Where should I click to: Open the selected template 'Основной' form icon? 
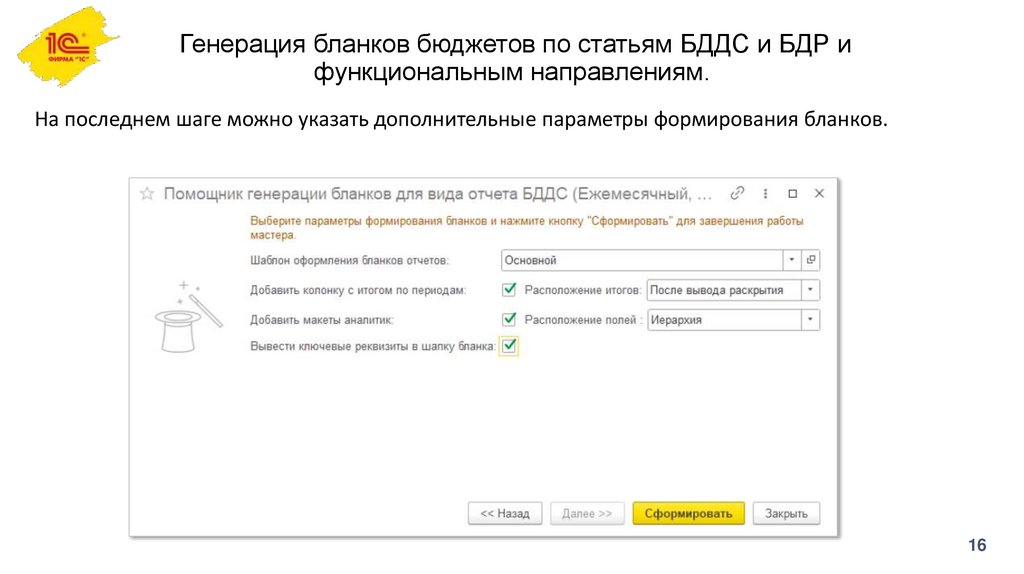[811, 260]
